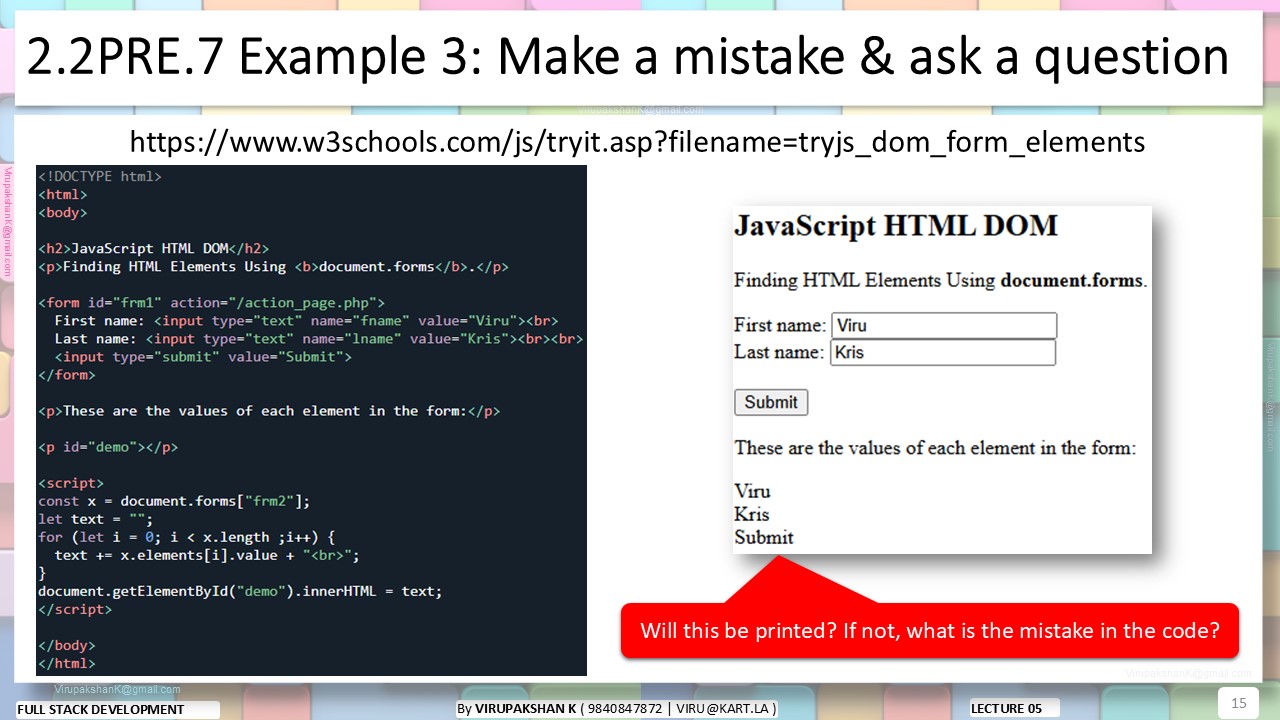Click the 'First name:' label in the preview
The width and height of the screenshot is (1280, 720).
point(780,325)
